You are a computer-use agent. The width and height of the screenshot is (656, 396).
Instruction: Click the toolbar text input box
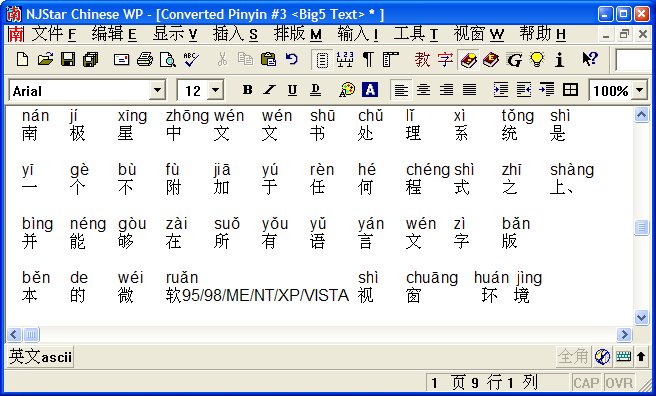(634, 60)
